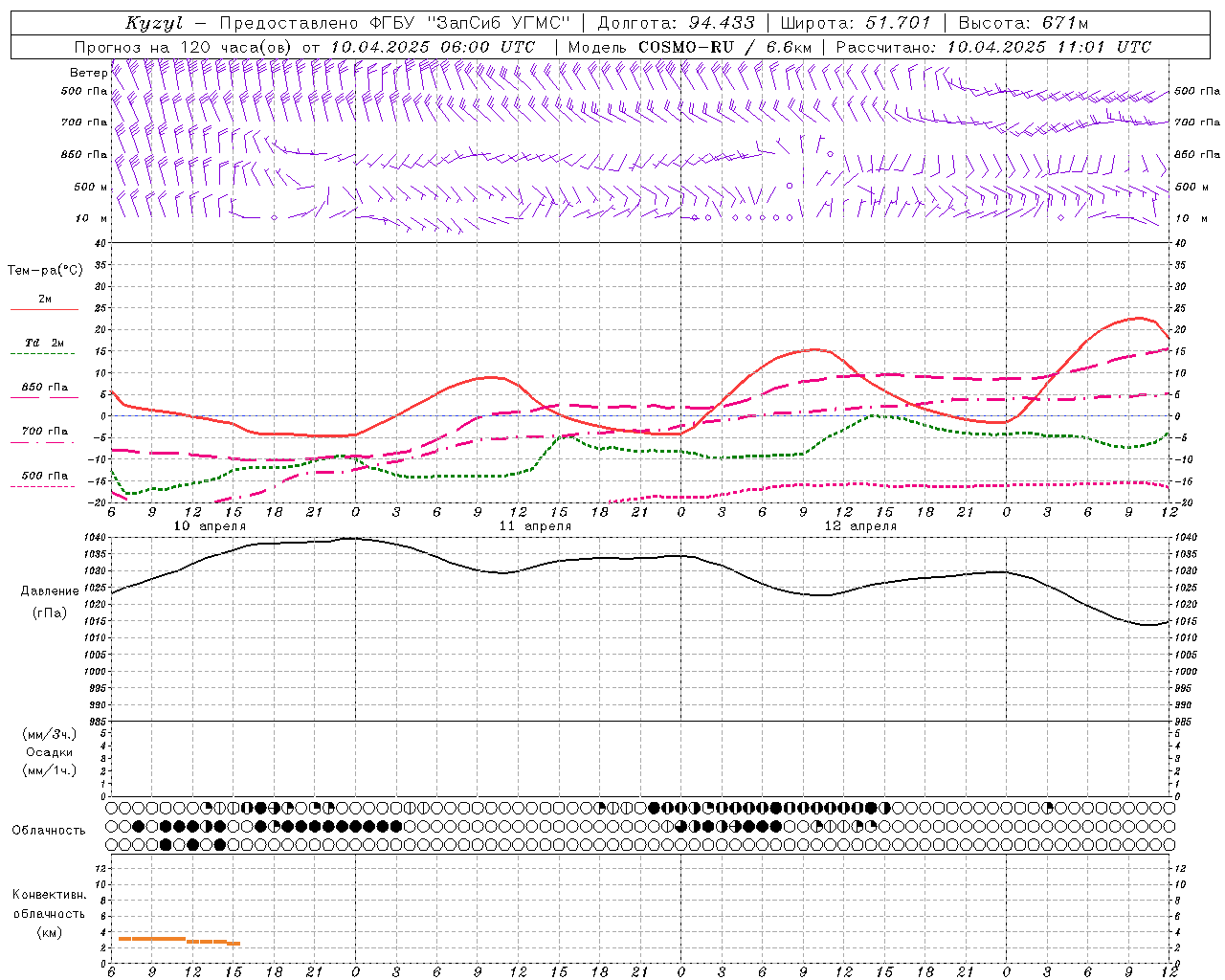This screenshot has height=980, width=1225.
Task: Click the Тем-ра(°C) temperature panel label
Action: (x=45, y=271)
